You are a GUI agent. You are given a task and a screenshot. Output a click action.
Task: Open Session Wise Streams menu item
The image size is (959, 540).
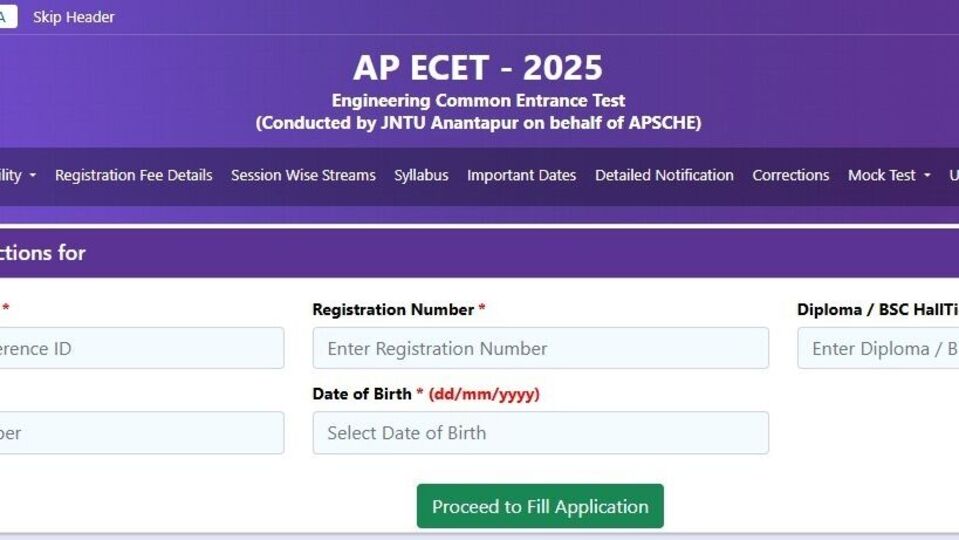303,176
